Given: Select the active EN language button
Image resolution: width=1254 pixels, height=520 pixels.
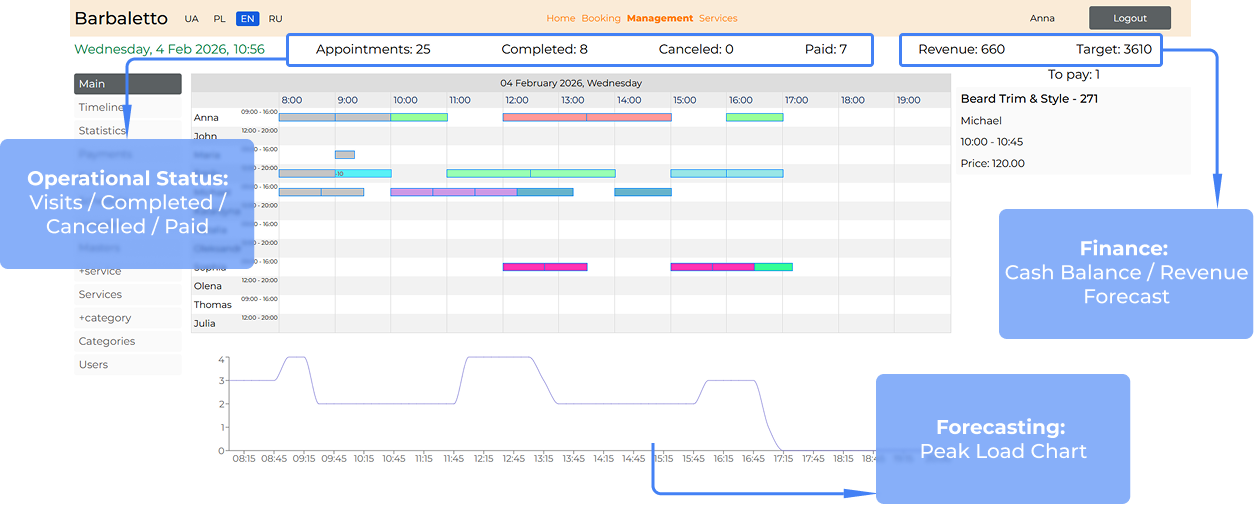Looking at the screenshot, I should pyautogui.click(x=247, y=19).
